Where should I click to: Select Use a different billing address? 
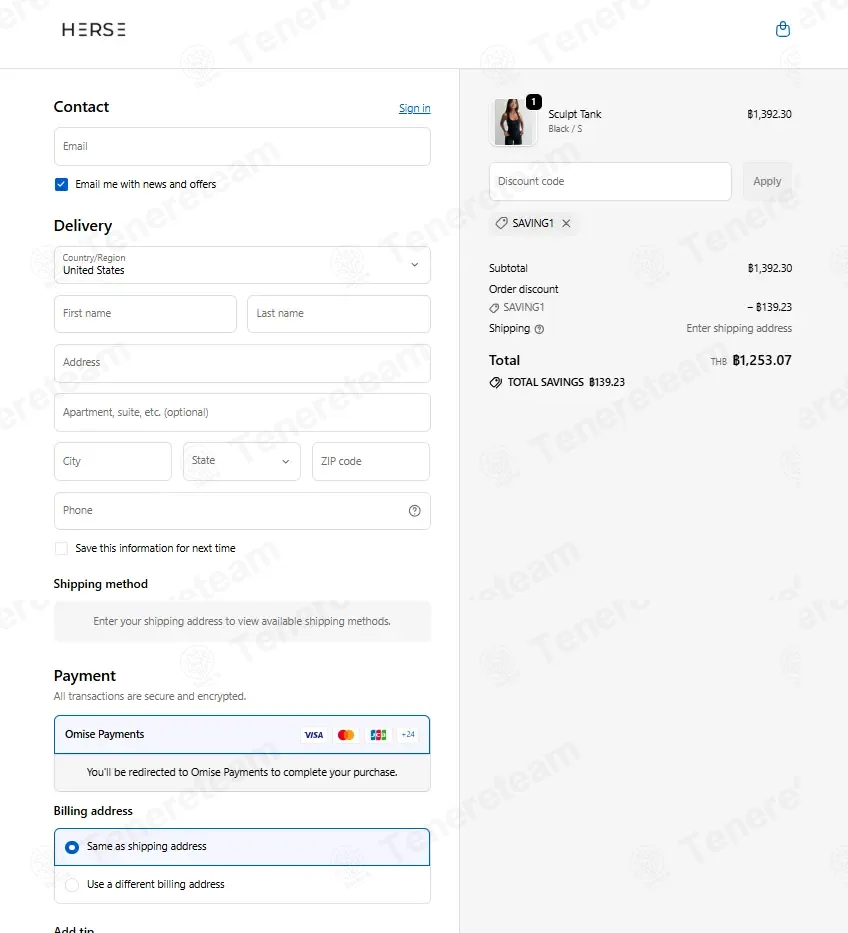(72, 885)
